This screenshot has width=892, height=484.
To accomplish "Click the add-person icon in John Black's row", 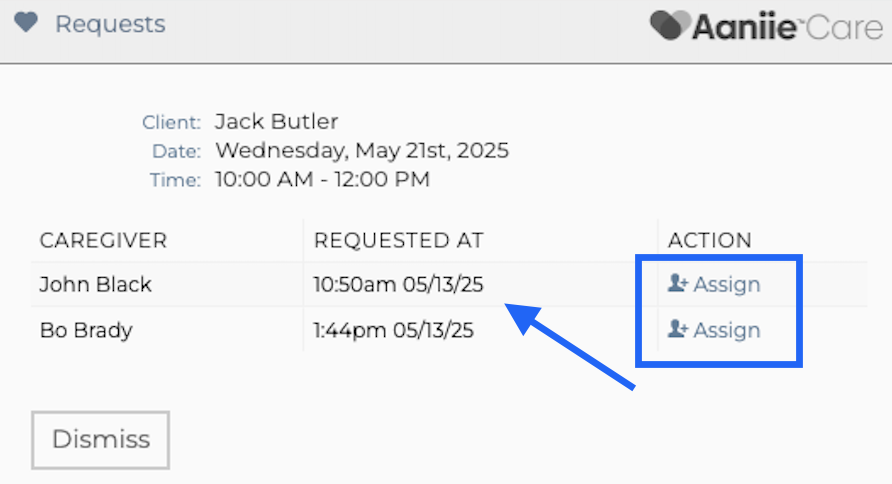I will click(678, 283).
